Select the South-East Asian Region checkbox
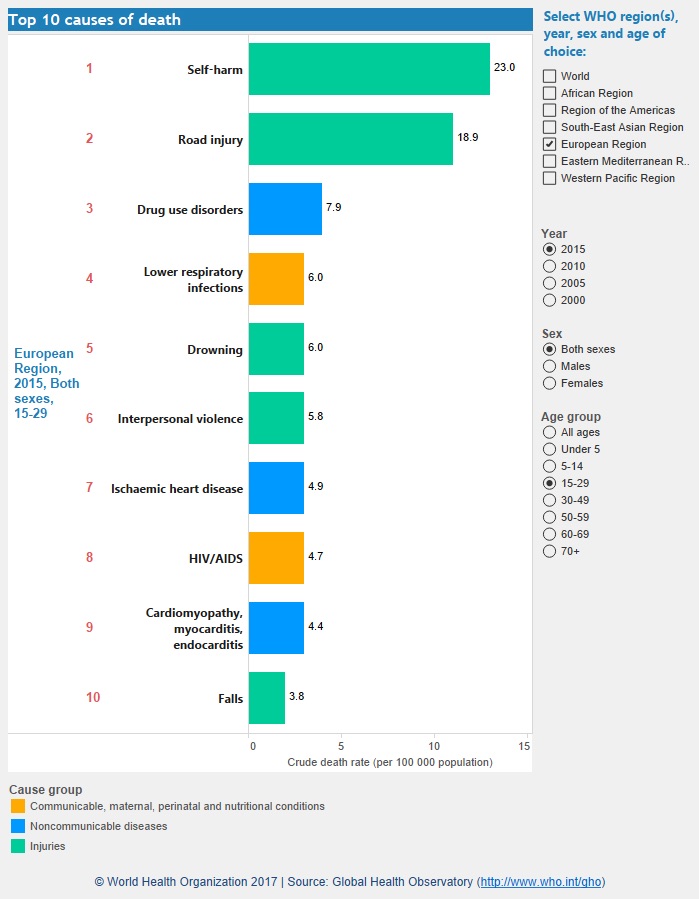 [549, 127]
